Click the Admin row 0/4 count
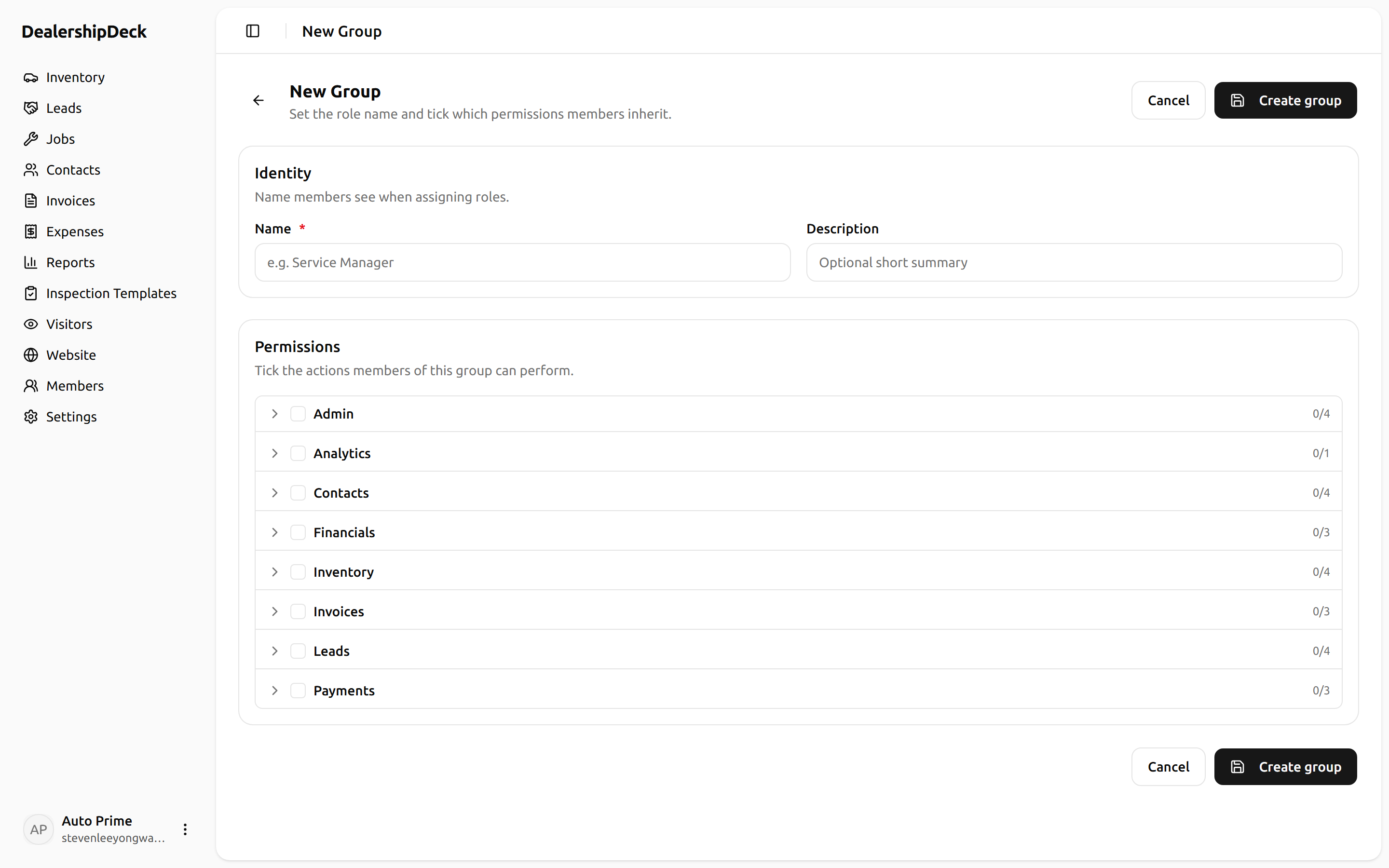The width and height of the screenshot is (1389, 868). coord(1321,414)
